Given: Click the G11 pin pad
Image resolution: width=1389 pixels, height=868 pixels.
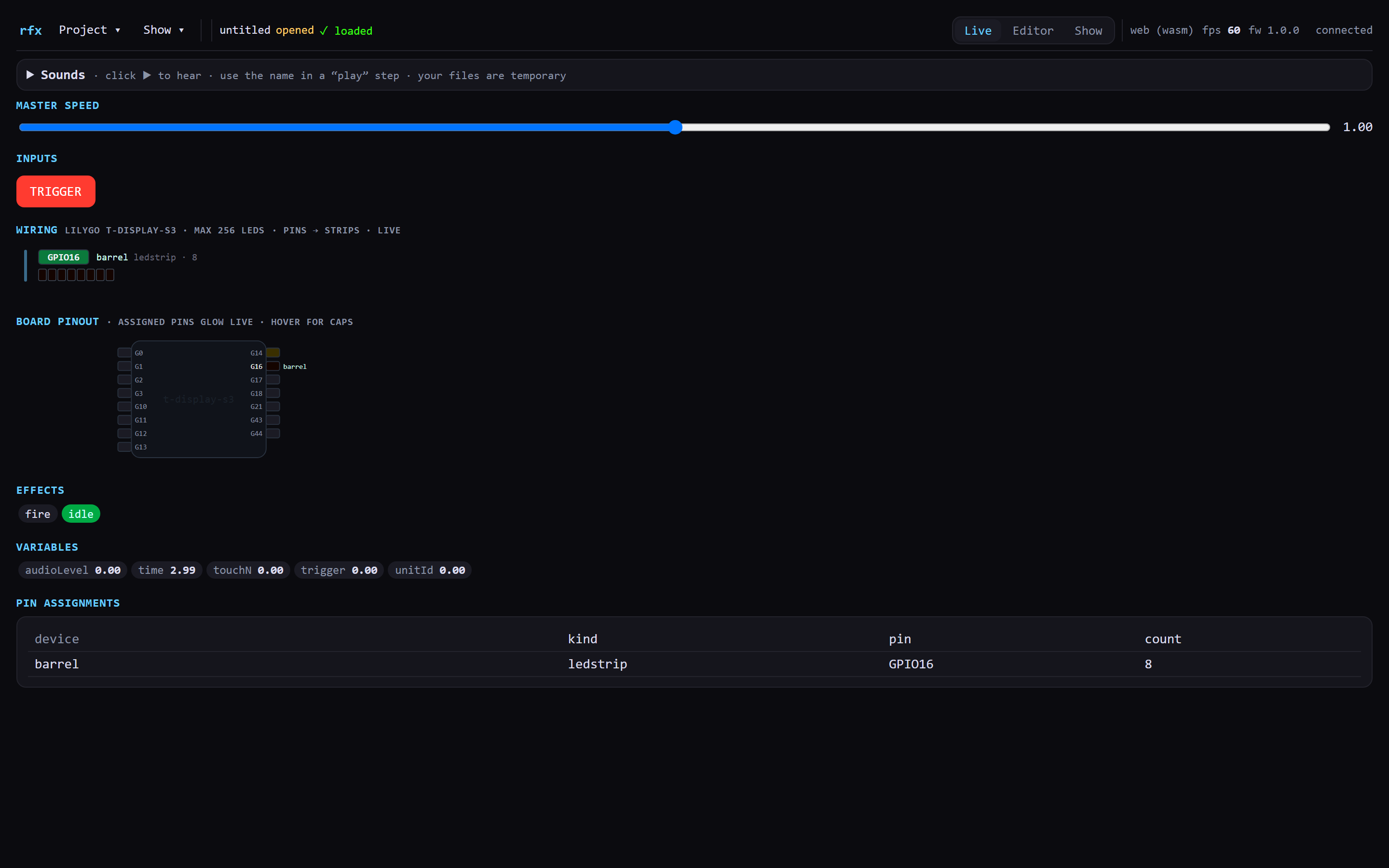Looking at the screenshot, I should (x=124, y=420).
